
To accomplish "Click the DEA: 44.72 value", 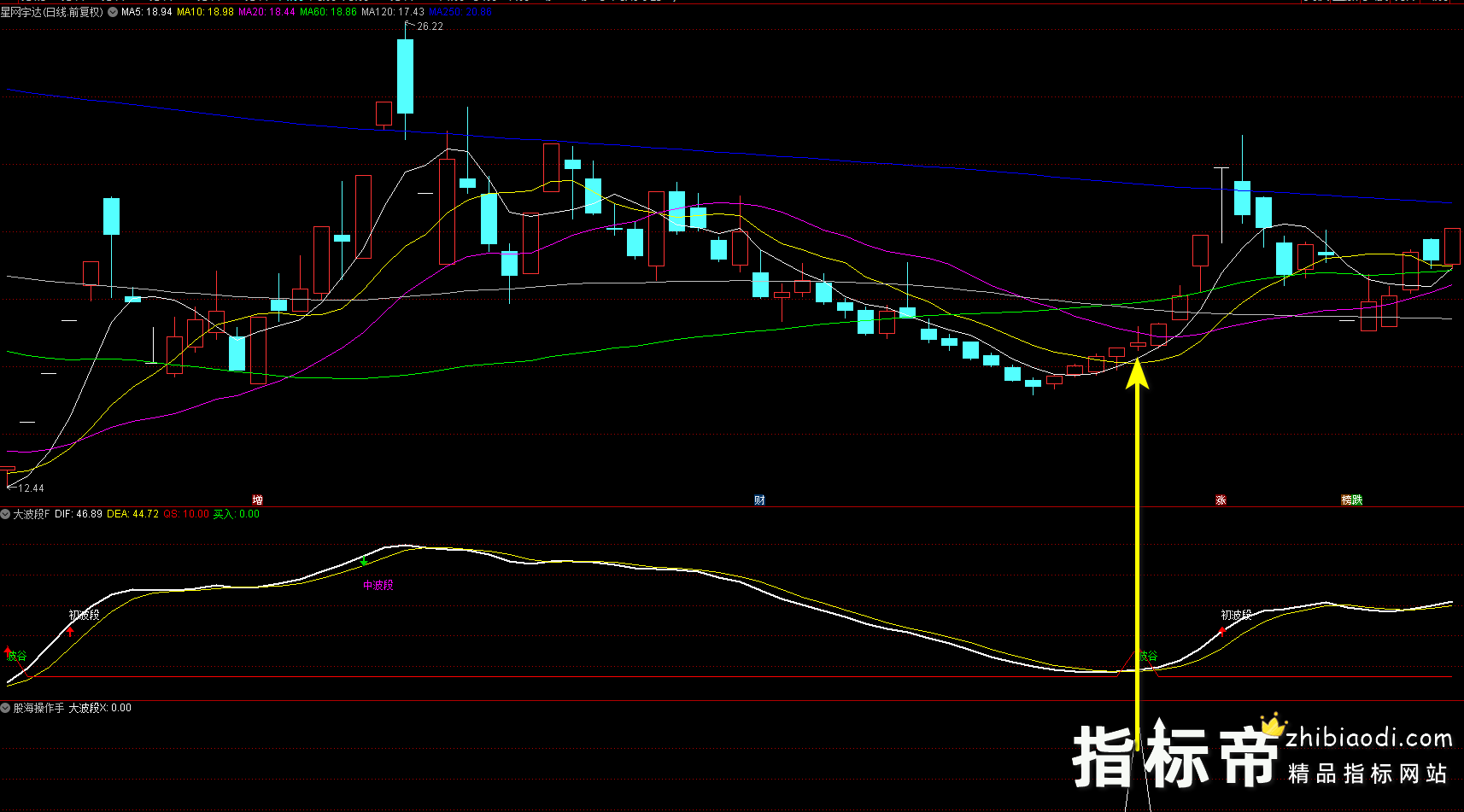I will click(x=132, y=514).
